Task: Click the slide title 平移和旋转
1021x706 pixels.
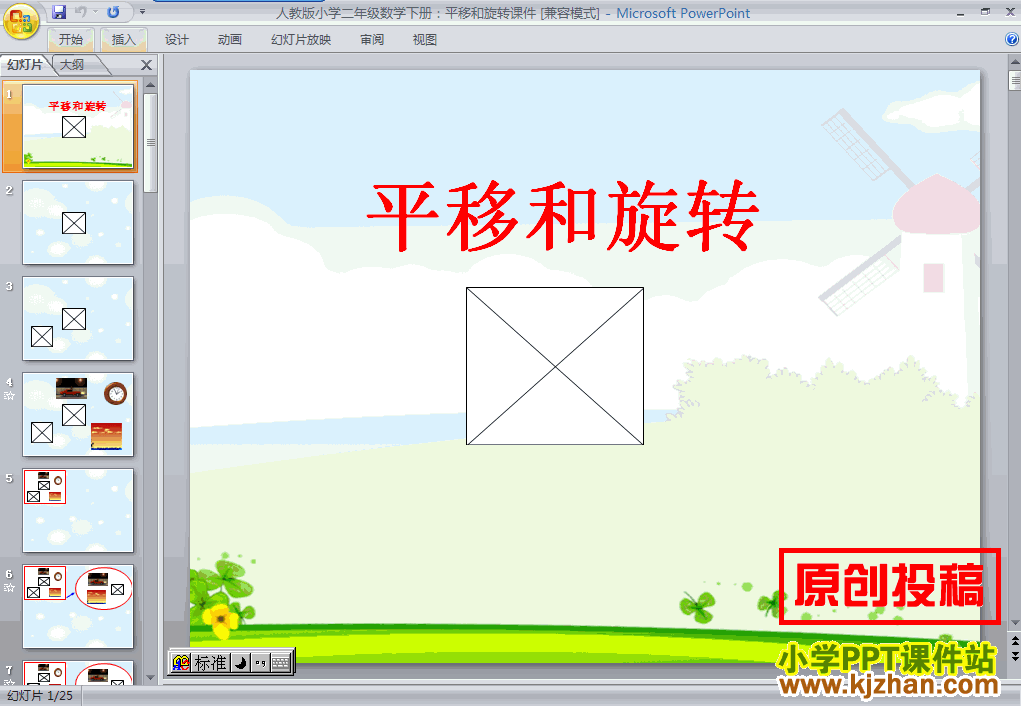Action: pos(563,216)
